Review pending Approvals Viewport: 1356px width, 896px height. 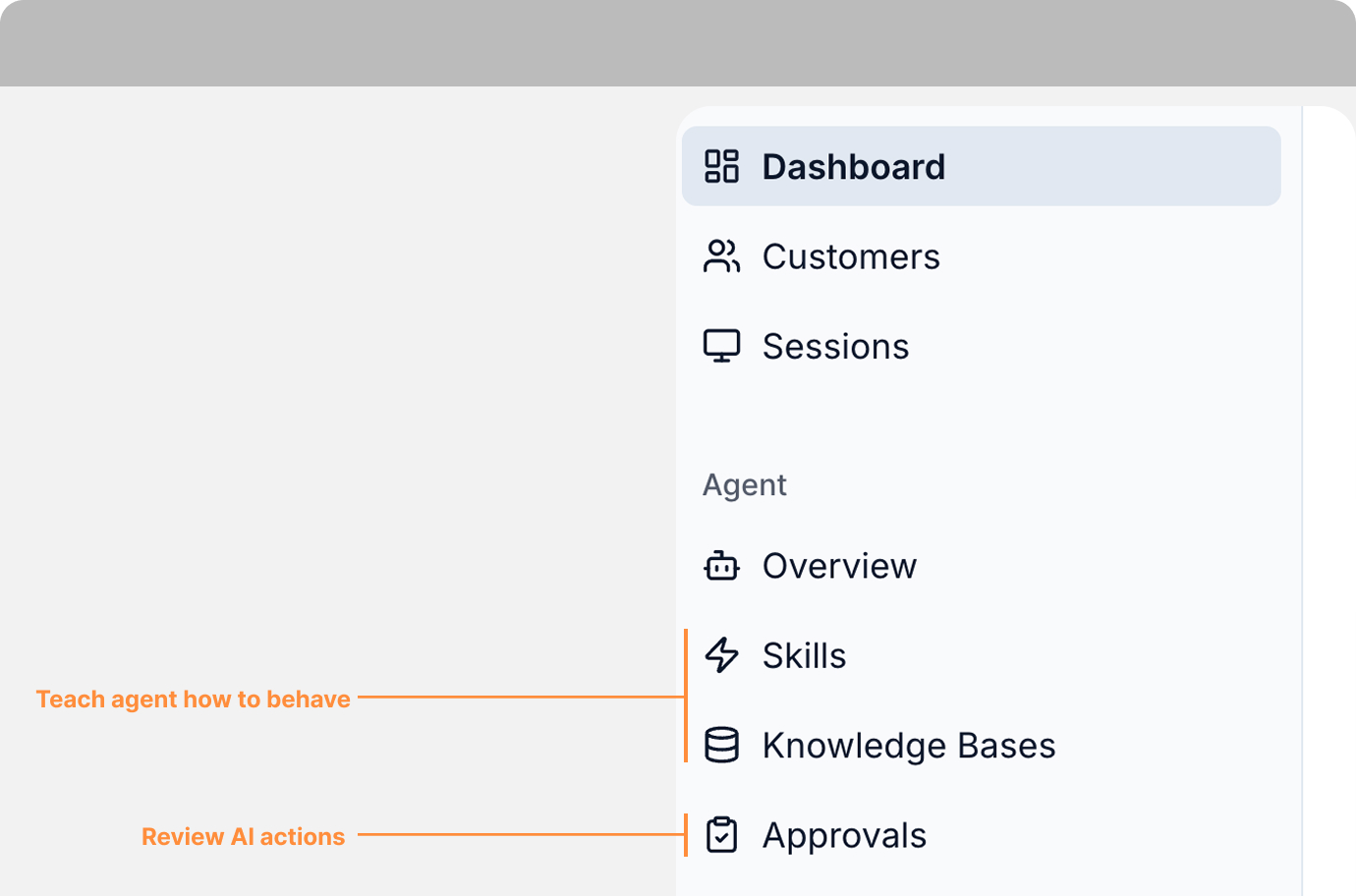pos(844,834)
